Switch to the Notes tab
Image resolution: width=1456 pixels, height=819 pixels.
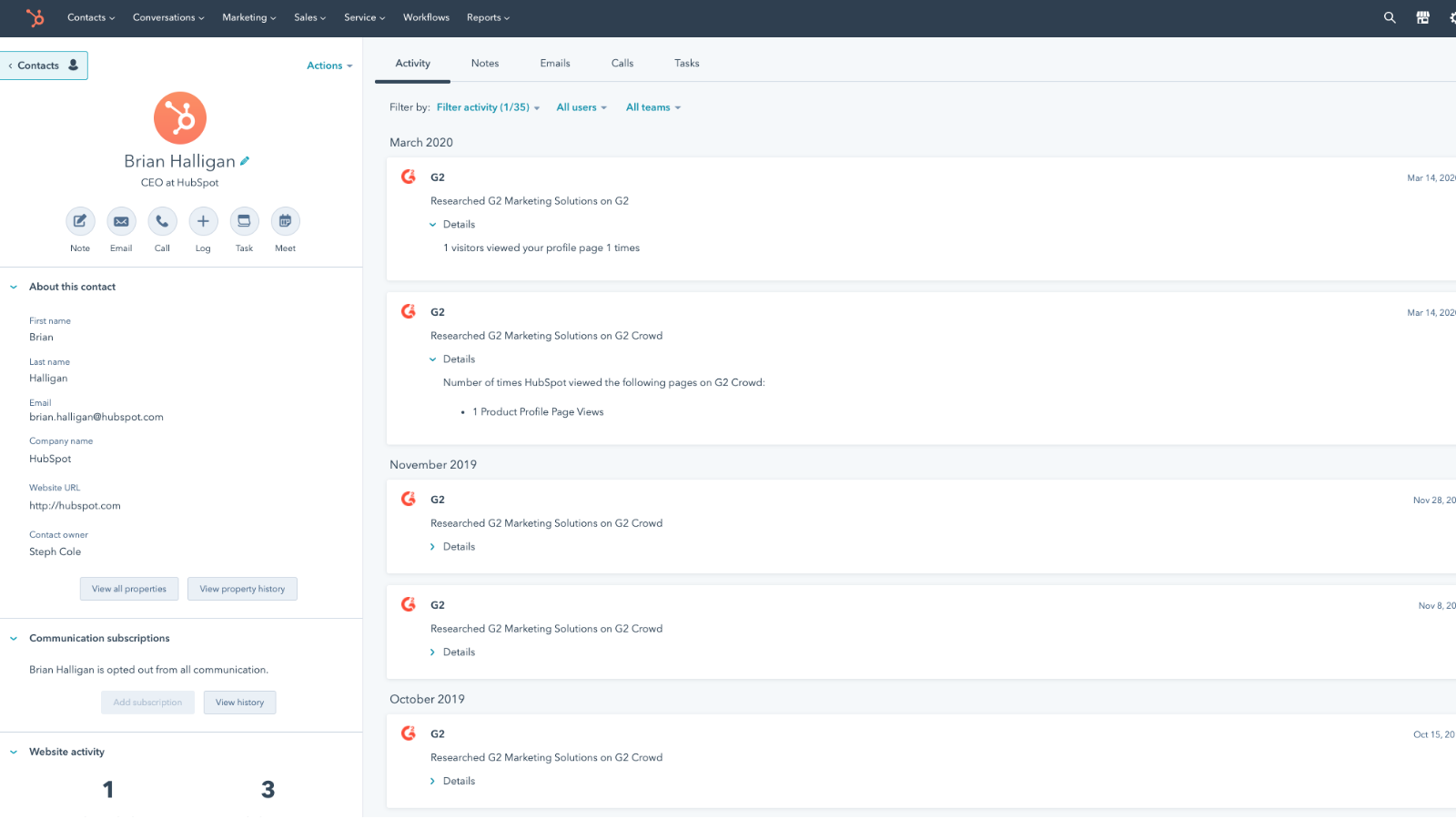[485, 63]
